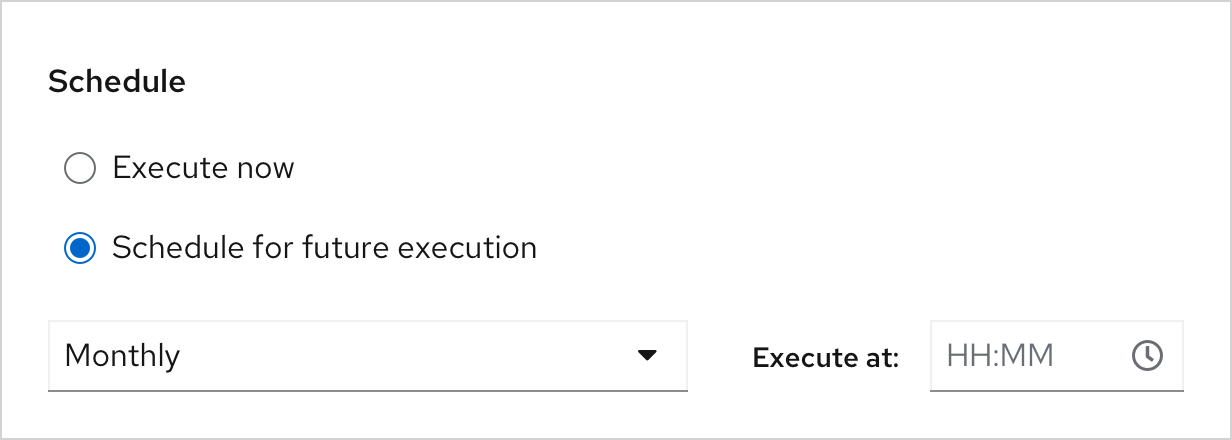Open the clock time picker icon
This screenshot has width=1232, height=440.
pyautogui.click(x=1147, y=355)
